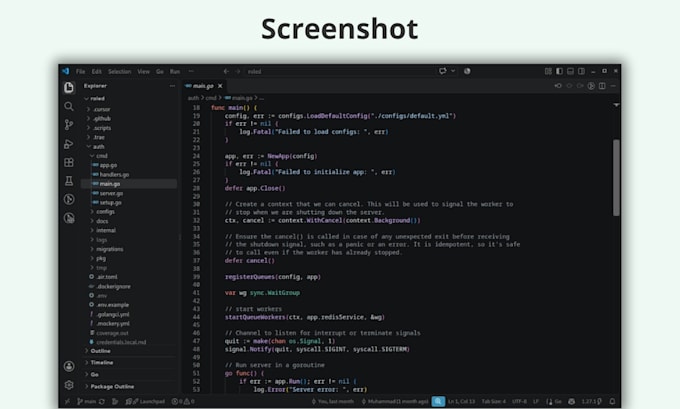Open the title bar menu overflow ellipsis

click(191, 71)
